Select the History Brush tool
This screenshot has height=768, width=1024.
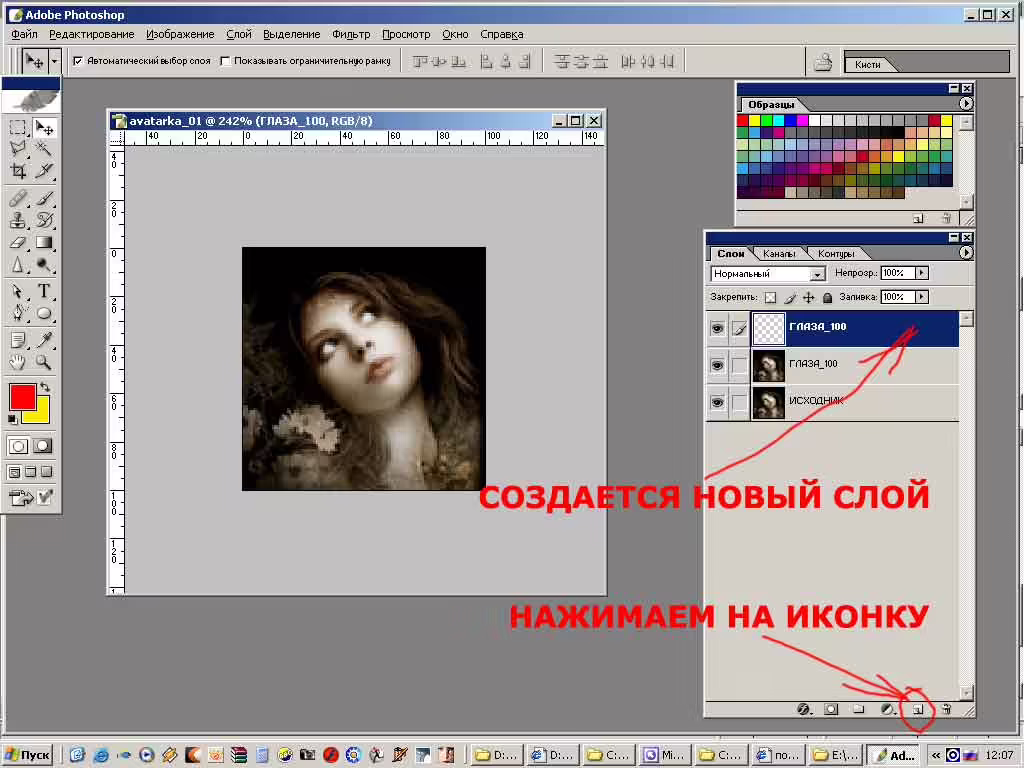(x=44, y=221)
